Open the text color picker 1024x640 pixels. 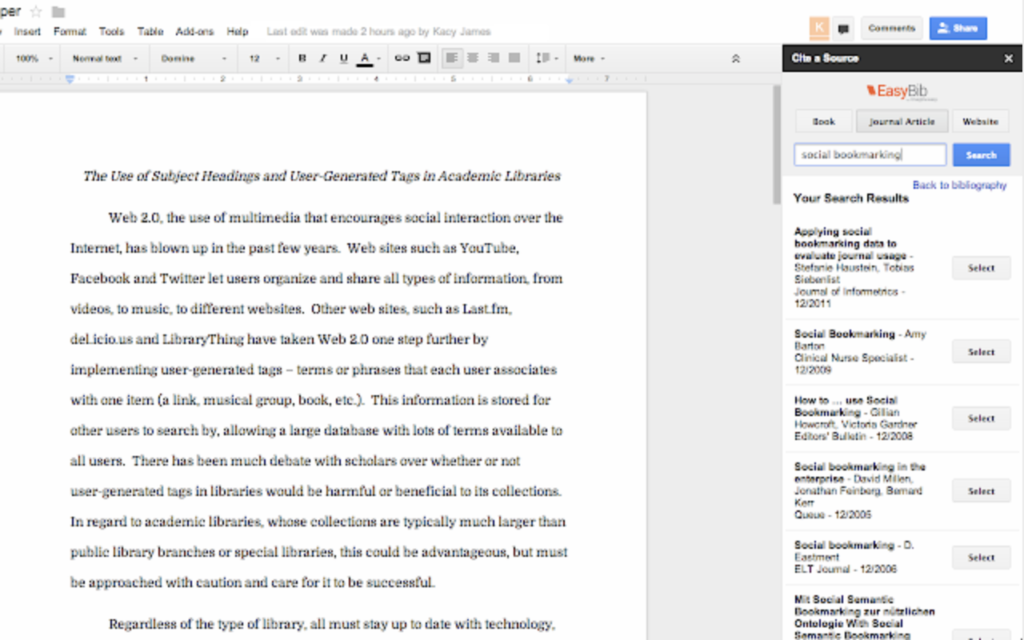pos(366,58)
